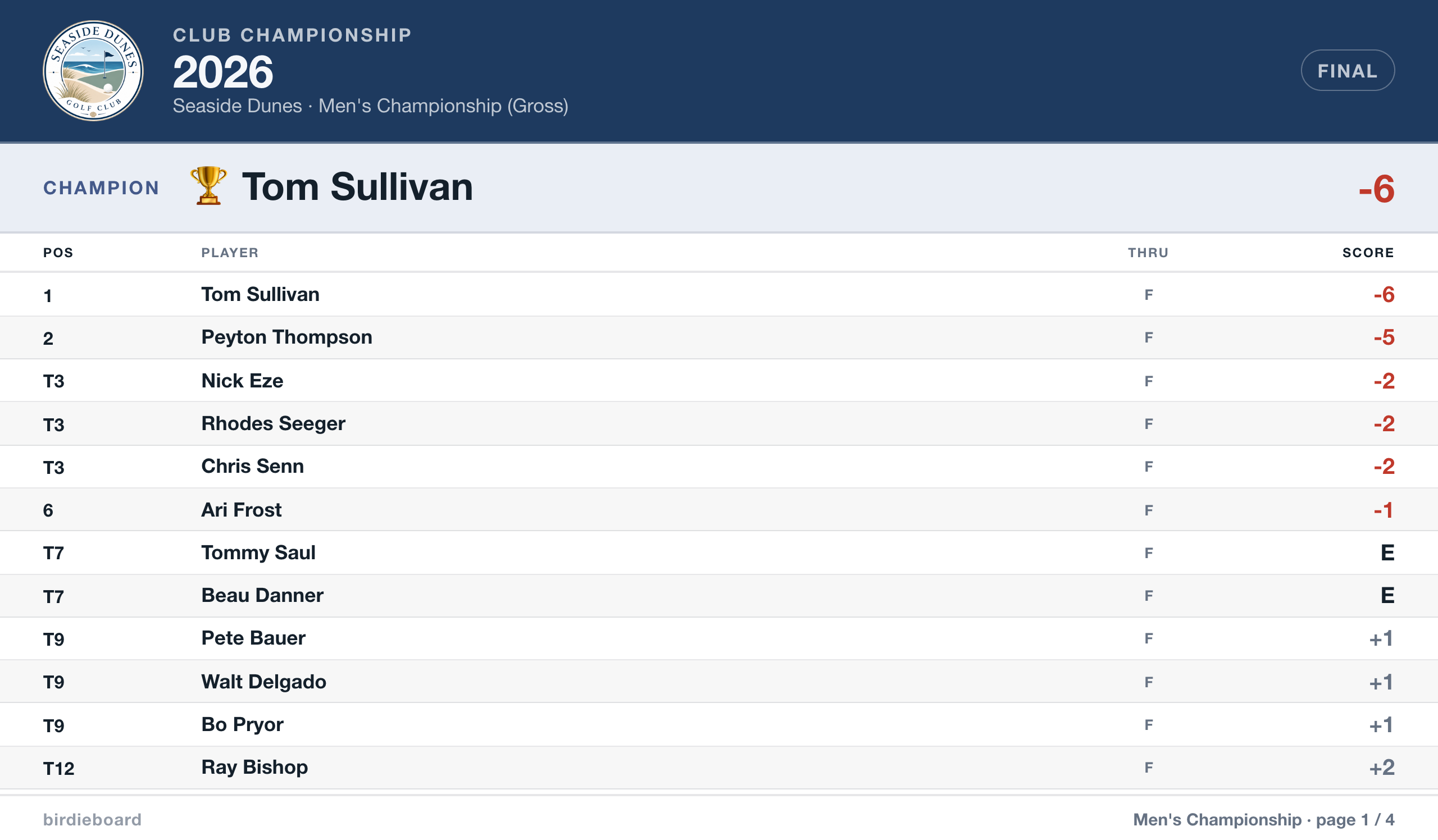The image size is (1438, 840).
Task: Select the POS column header
Action: 58,253
